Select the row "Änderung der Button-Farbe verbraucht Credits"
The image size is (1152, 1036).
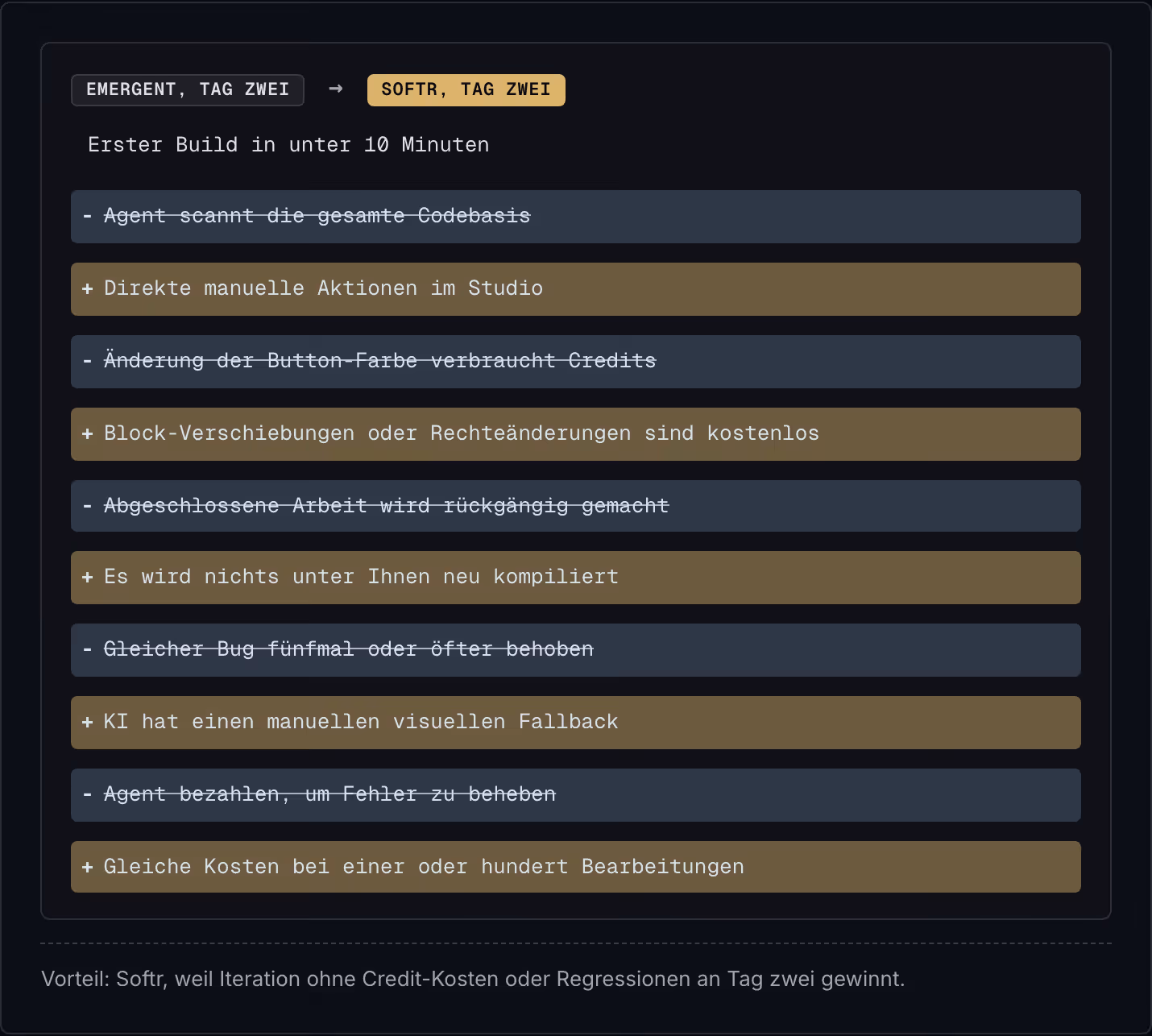pyautogui.click(x=576, y=362)
